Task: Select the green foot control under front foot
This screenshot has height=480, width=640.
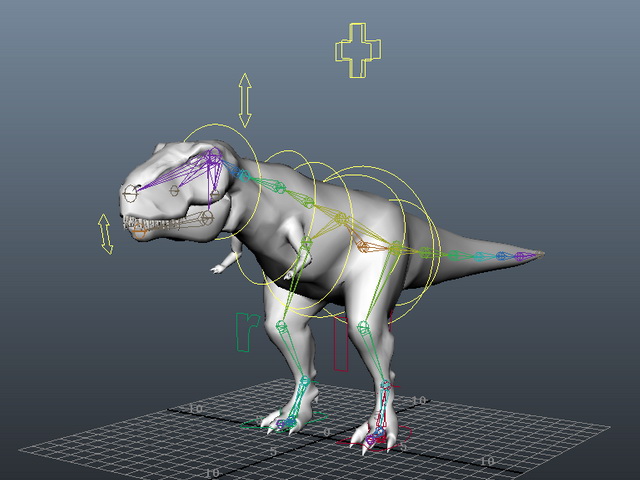Action: (x=284, y=421)
